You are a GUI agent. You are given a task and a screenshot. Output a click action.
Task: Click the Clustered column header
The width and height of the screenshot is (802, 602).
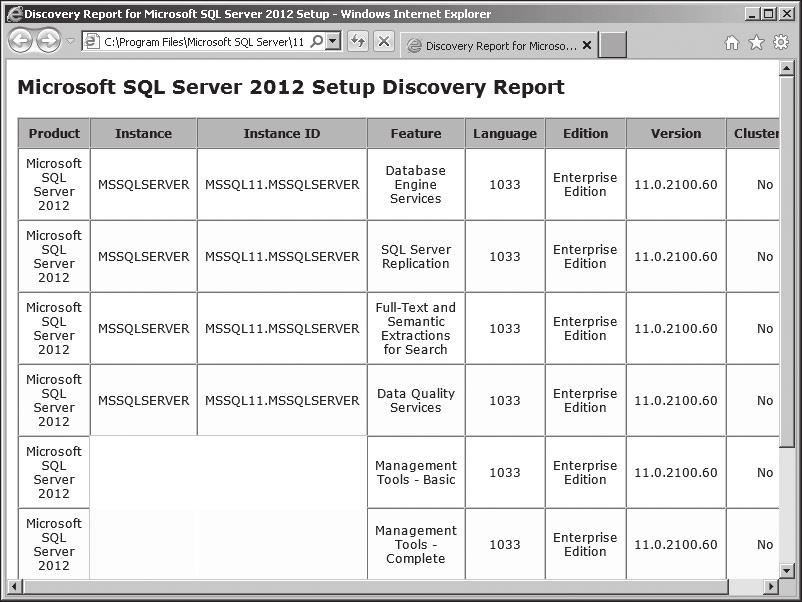coord(753,133)
